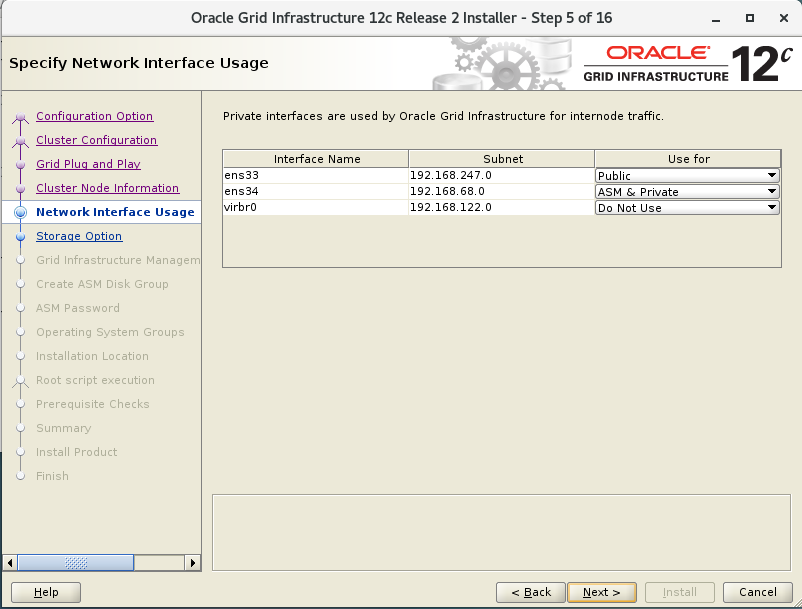
Task: Click the Cancel button
Action: 758,592
